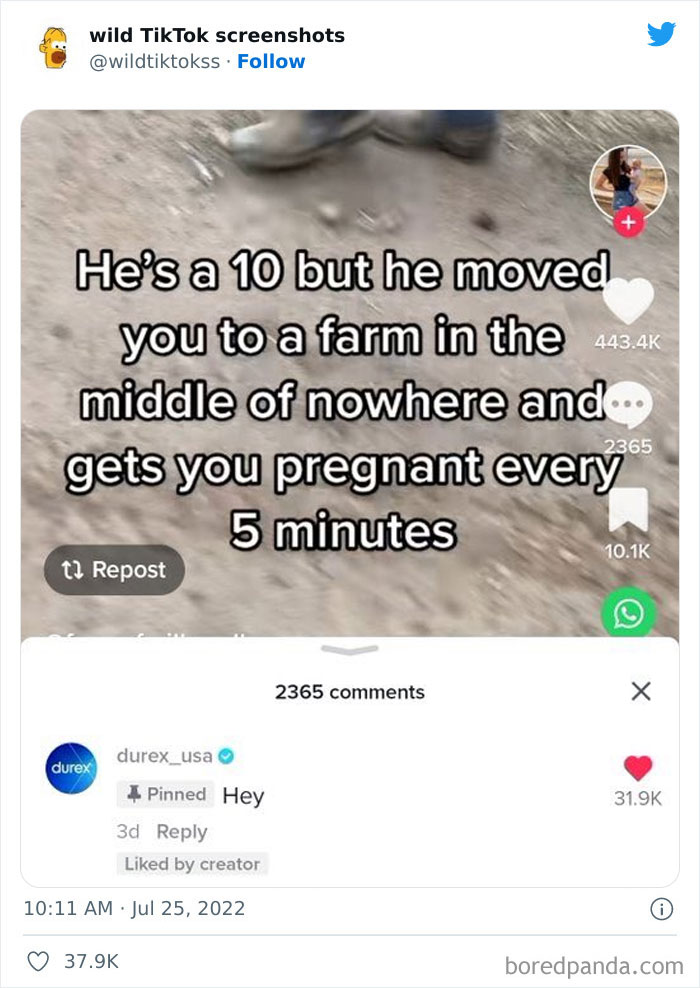The height and width of the screenshot is (988, 700).
Task: Save video using the bookmark icon
Action: click(x=628, y=508)
